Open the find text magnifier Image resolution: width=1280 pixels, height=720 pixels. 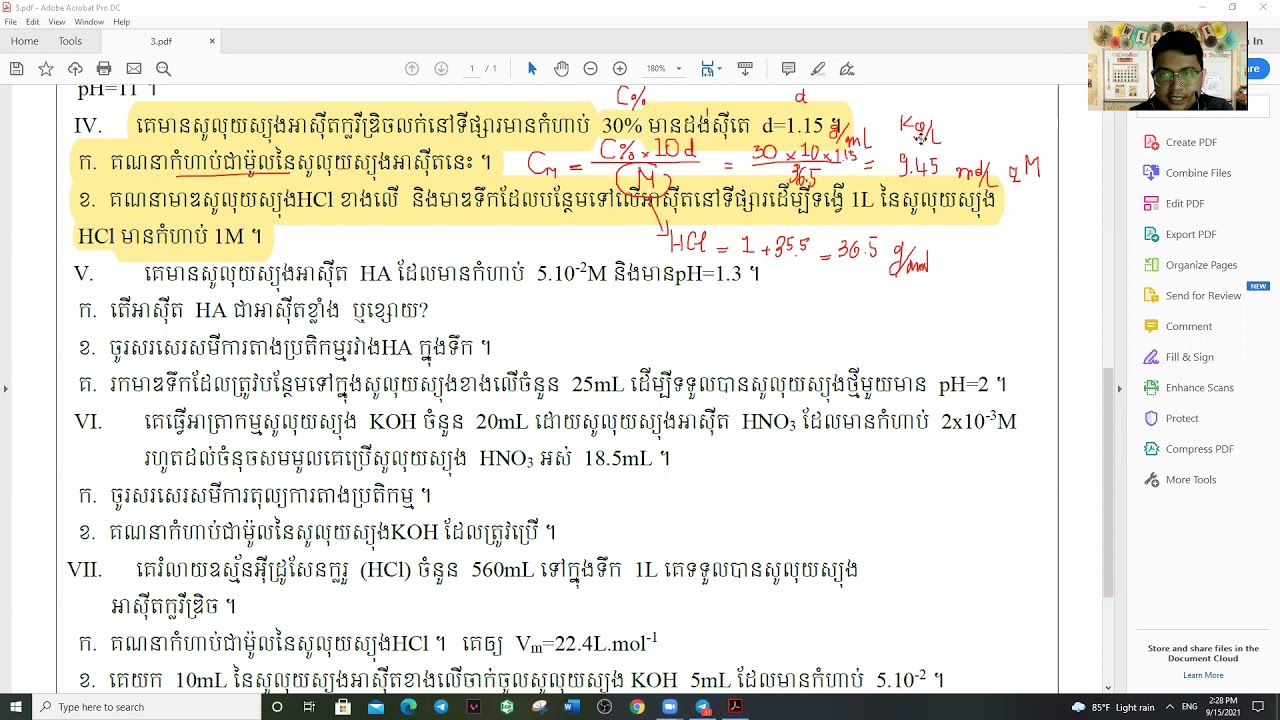click(163, 69)
